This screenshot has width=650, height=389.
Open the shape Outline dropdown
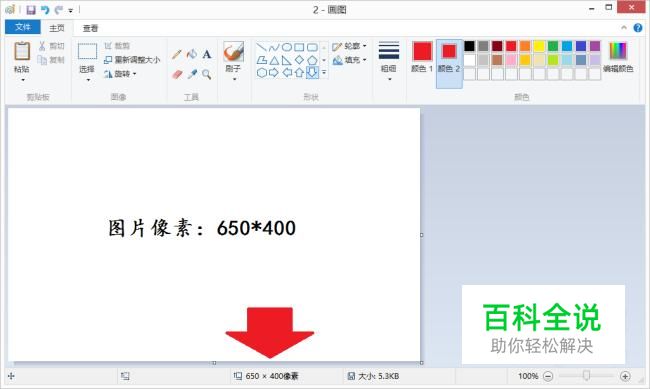[349, 46]
